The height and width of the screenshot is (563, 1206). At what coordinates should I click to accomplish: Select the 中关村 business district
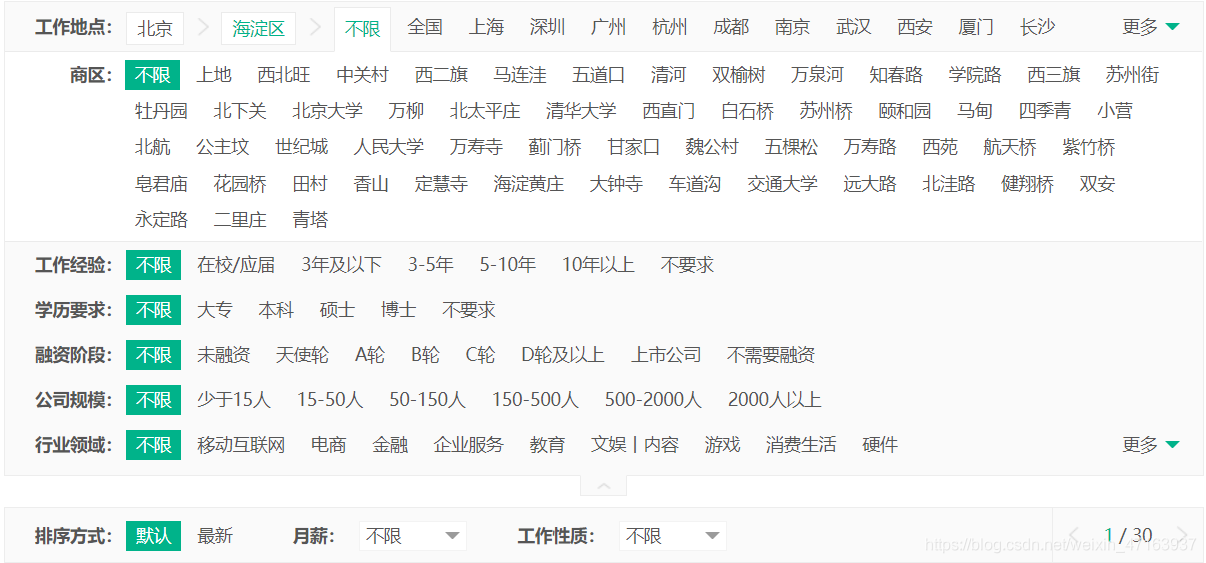[362, 75]
